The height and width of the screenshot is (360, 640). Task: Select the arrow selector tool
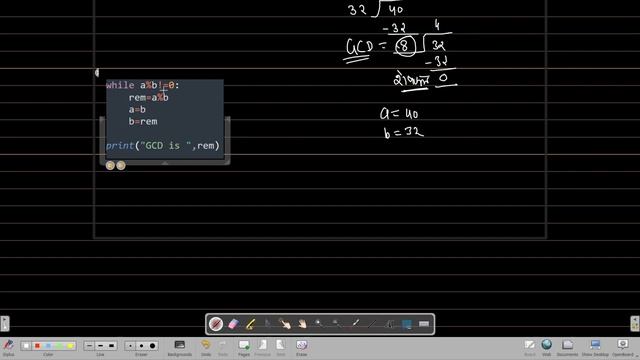coord(267,324)
